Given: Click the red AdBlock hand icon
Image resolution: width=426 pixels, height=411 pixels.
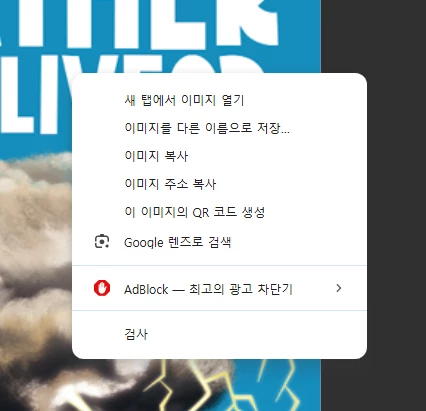Looking at the screenshot, I should pos(102,288).
